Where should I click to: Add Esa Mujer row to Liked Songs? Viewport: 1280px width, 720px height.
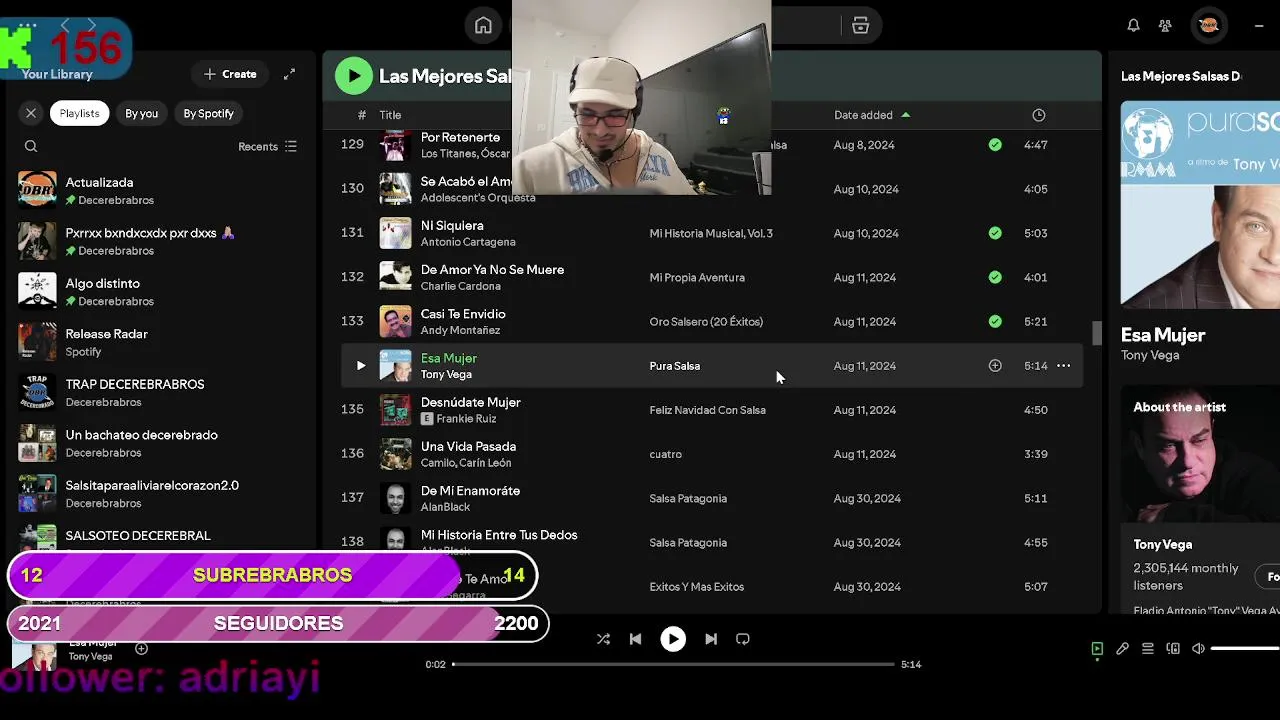coord(995,366)
